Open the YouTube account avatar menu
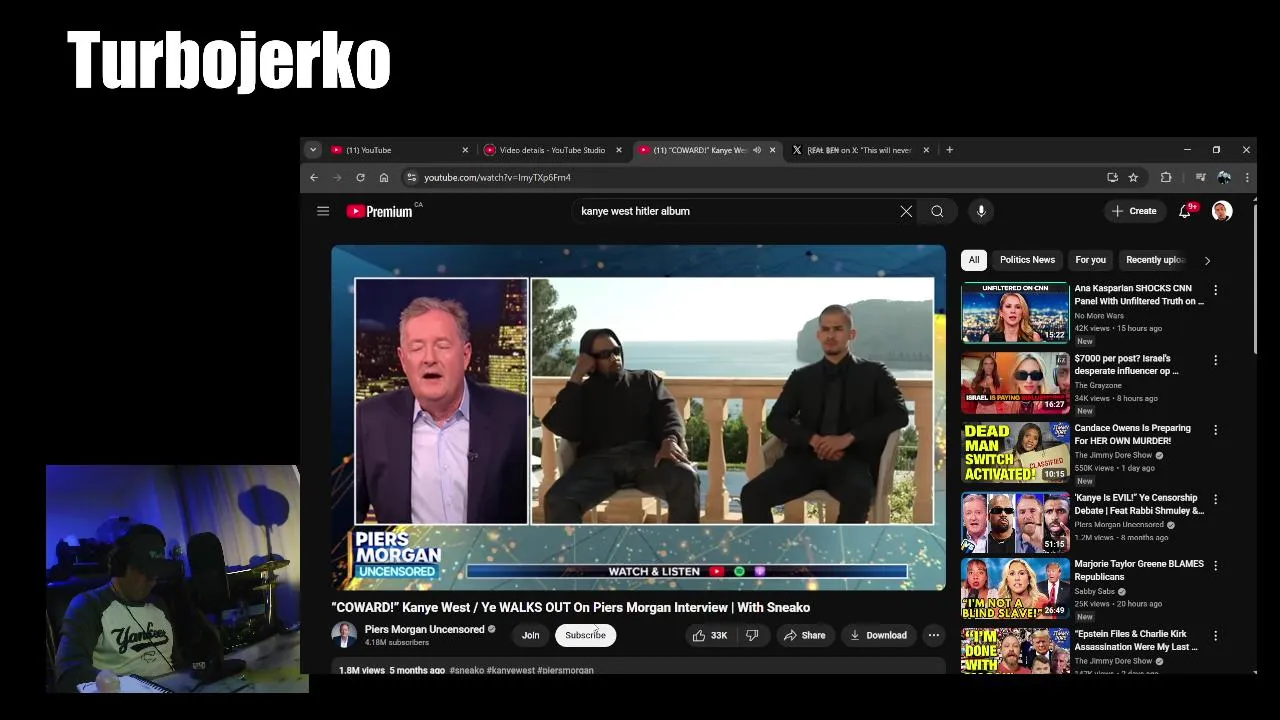Screen dimensions: 1280x720 click(x=1221, y=211)
